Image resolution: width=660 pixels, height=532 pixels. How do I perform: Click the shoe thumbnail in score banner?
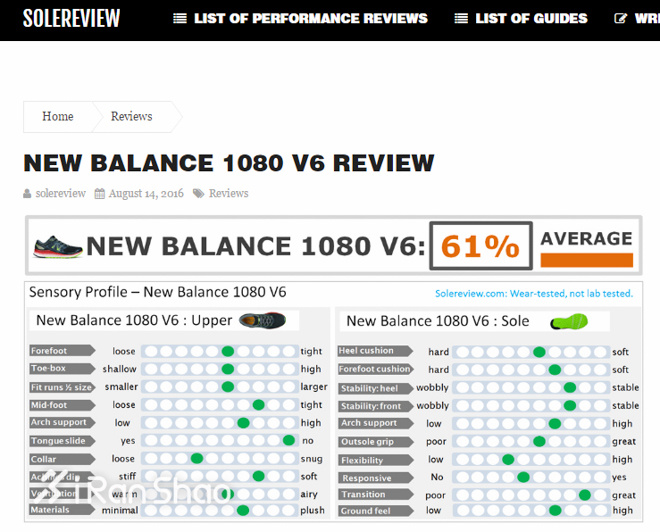[58, 247]
